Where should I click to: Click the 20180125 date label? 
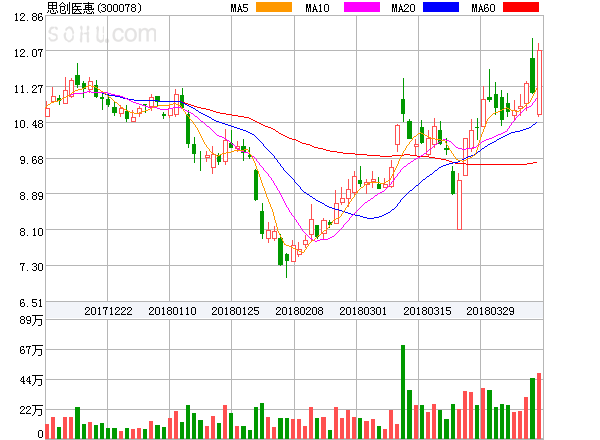pyautogui.click(x=235, y=311)
